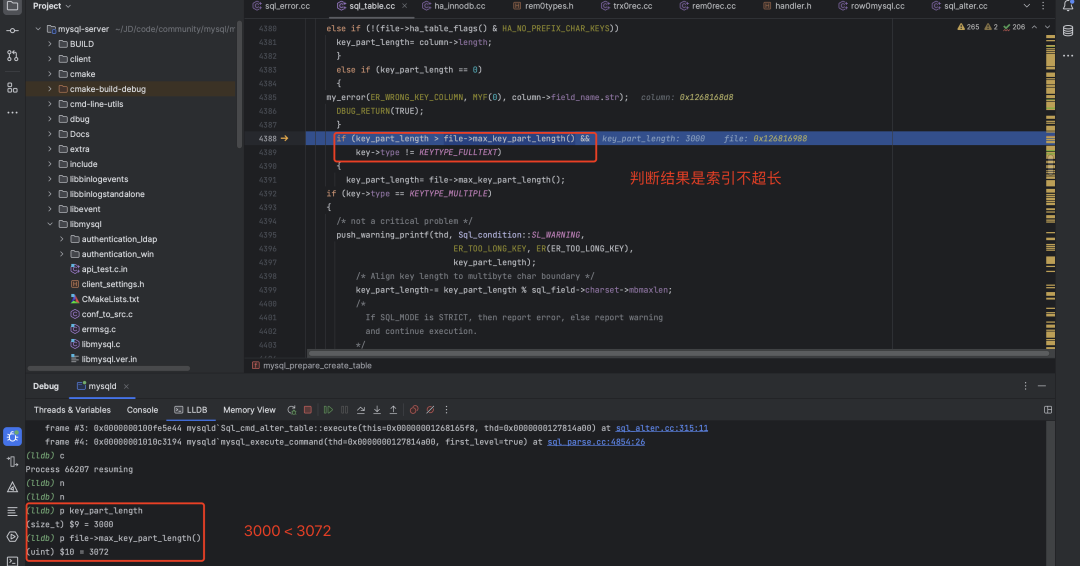The width and height of the screenshot is (1080, 566).
Task: Open the Commit tool window icon
Action: pos(12,31)
